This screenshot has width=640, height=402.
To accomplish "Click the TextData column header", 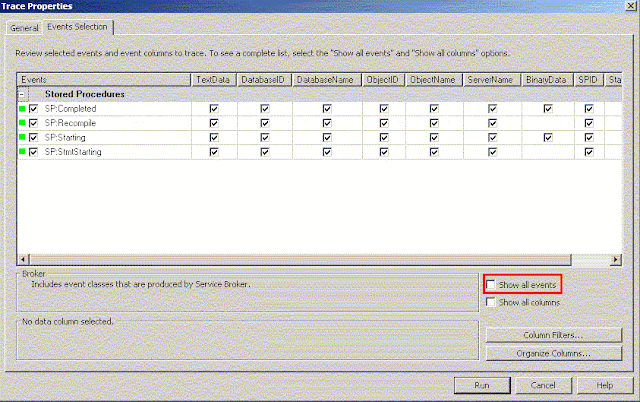I will click(x=213, y=80).
